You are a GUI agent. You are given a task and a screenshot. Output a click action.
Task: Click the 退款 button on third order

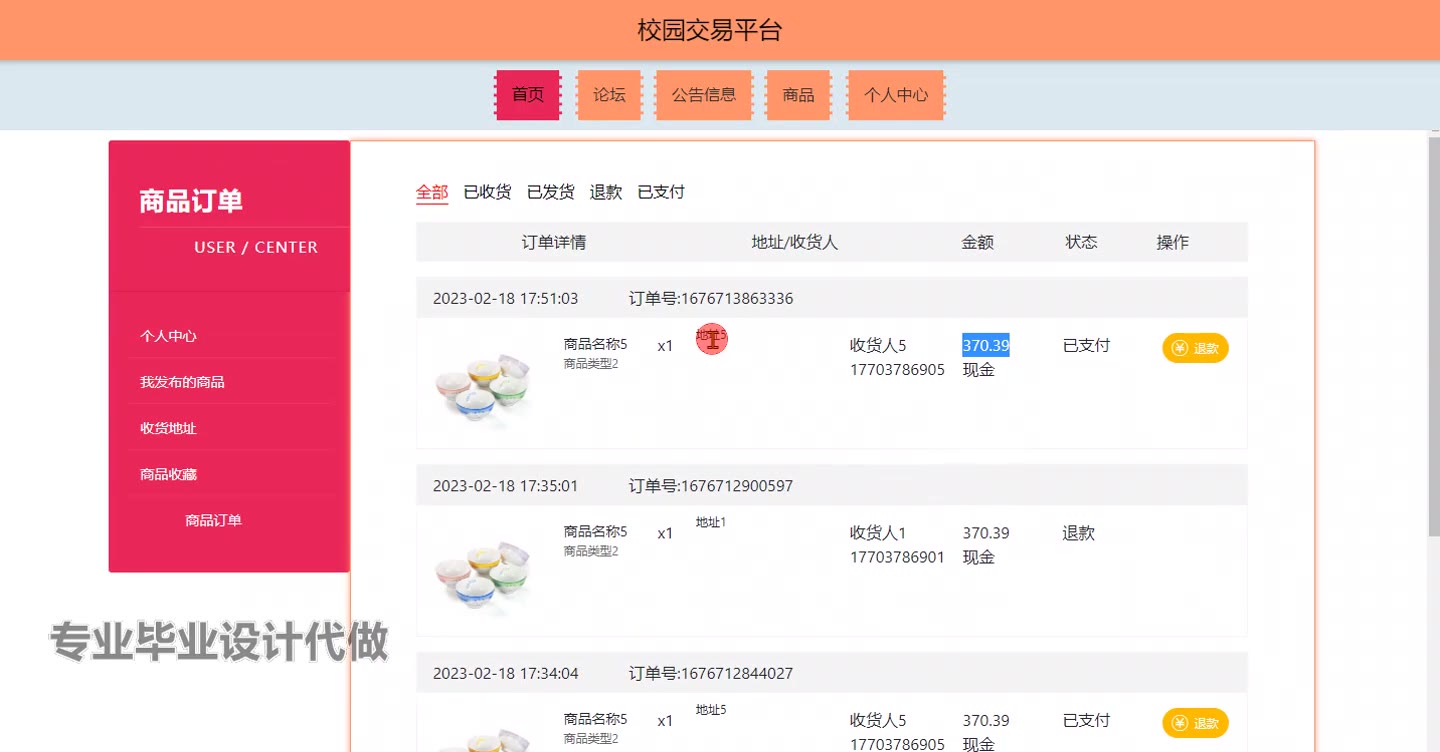[x=1195, y=723]
